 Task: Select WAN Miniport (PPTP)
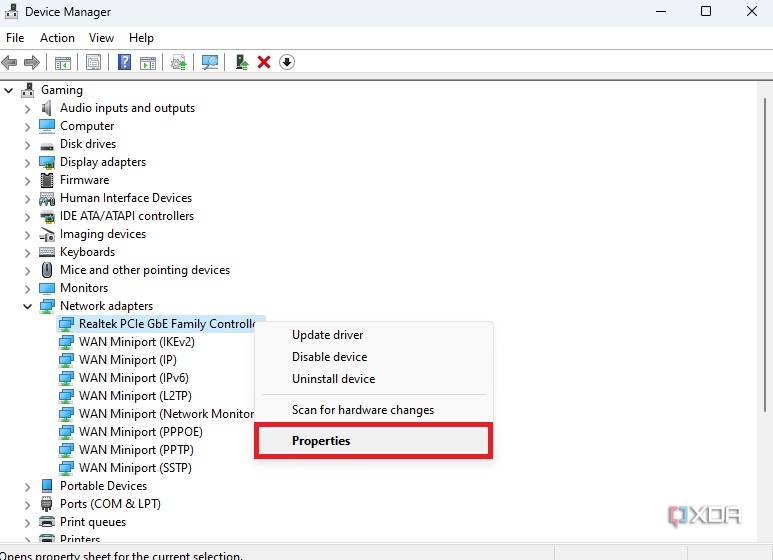click(136, 450)
